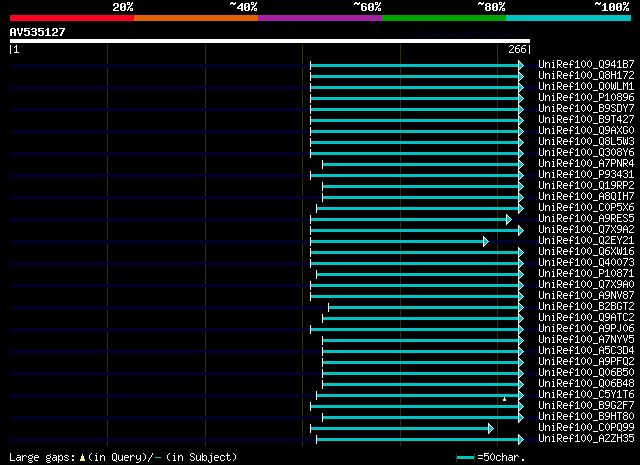Click the alignment bar for UniRef100_C0PQ99
Image resolution: width=640 pixels, height=465 pixels.
pyautogui.click(x=402, y=429)
